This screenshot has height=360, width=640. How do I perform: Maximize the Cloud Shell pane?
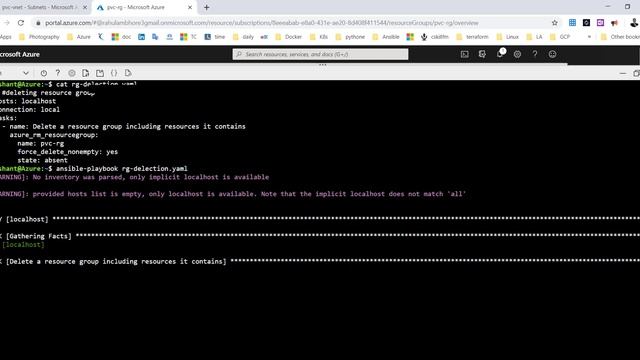636,73
